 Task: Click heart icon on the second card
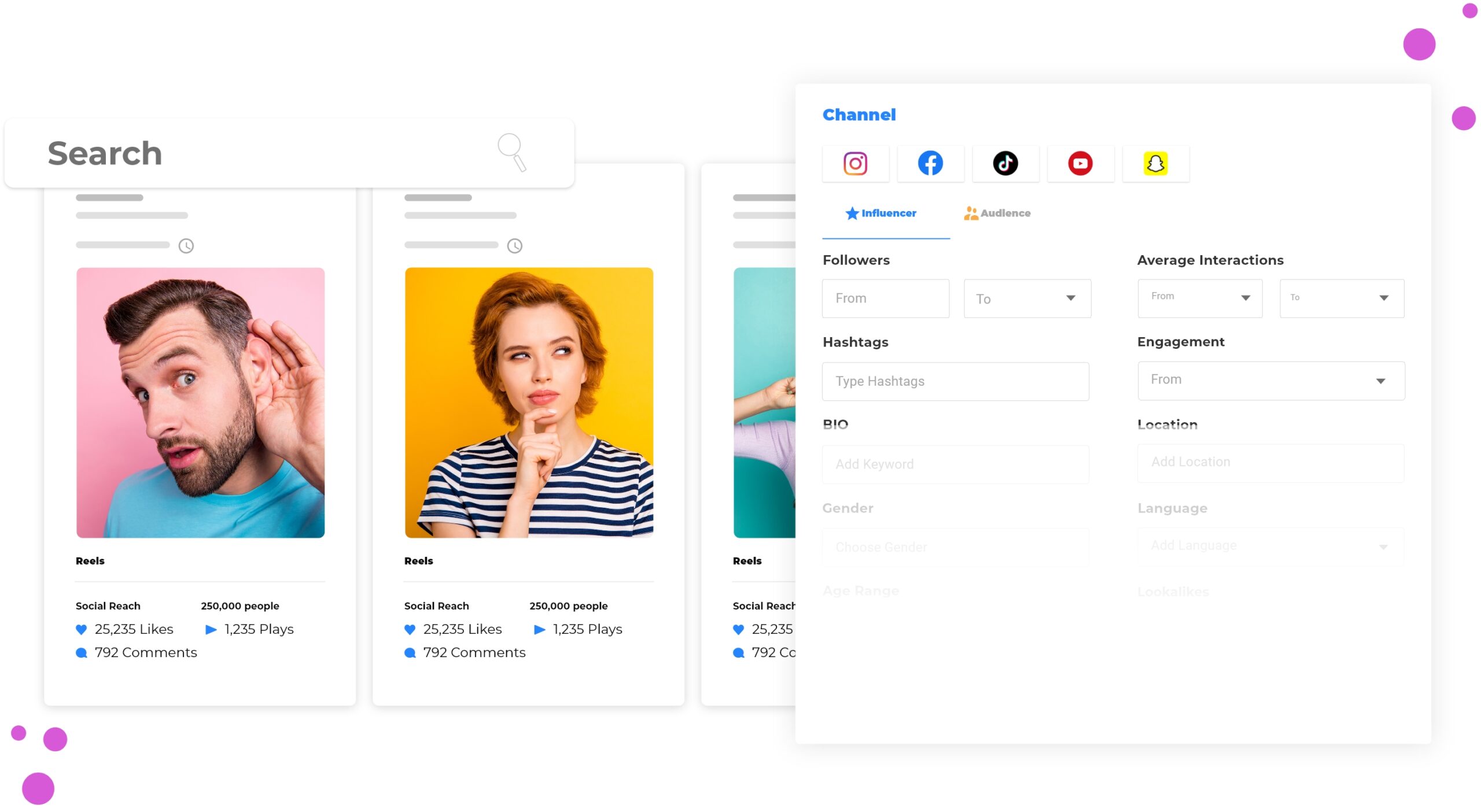(x=410, y=629)
